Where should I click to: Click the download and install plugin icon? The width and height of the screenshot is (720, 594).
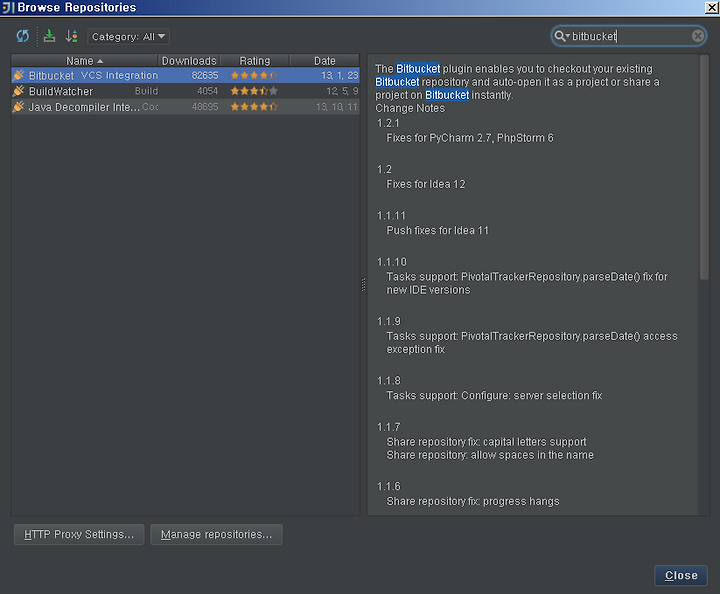49,36
